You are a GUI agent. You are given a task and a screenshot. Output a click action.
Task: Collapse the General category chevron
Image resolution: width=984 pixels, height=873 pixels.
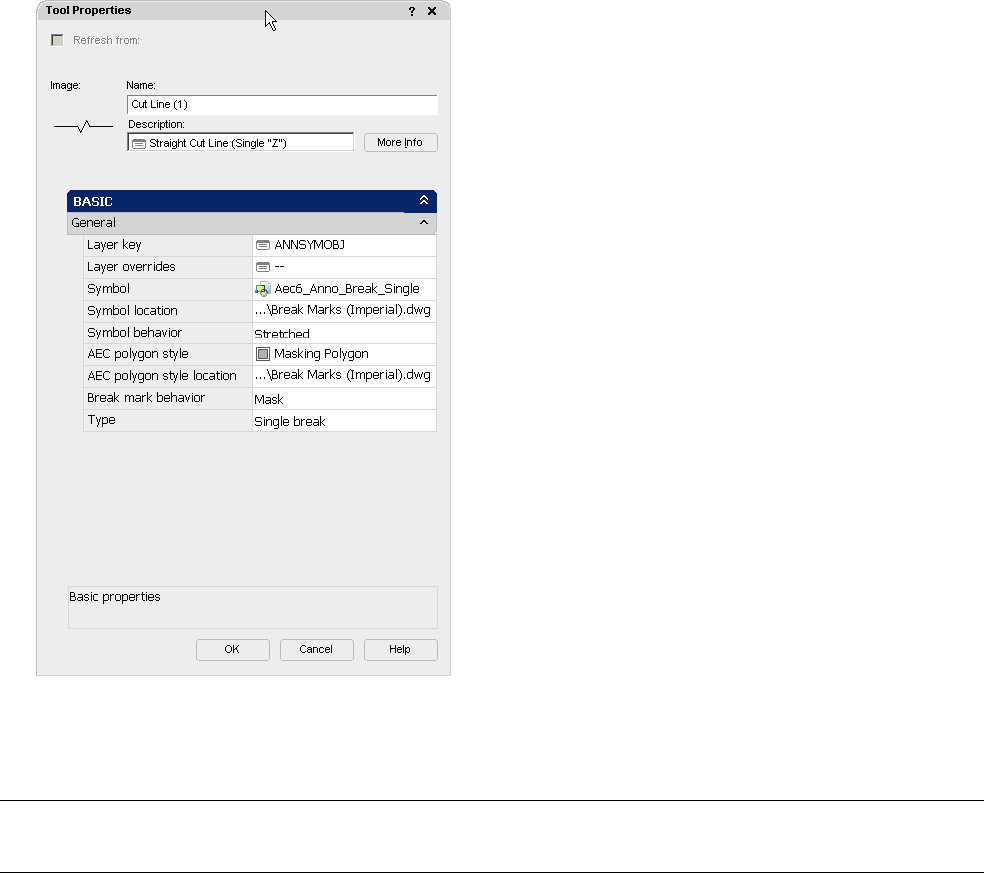click(x=424, y=223)
